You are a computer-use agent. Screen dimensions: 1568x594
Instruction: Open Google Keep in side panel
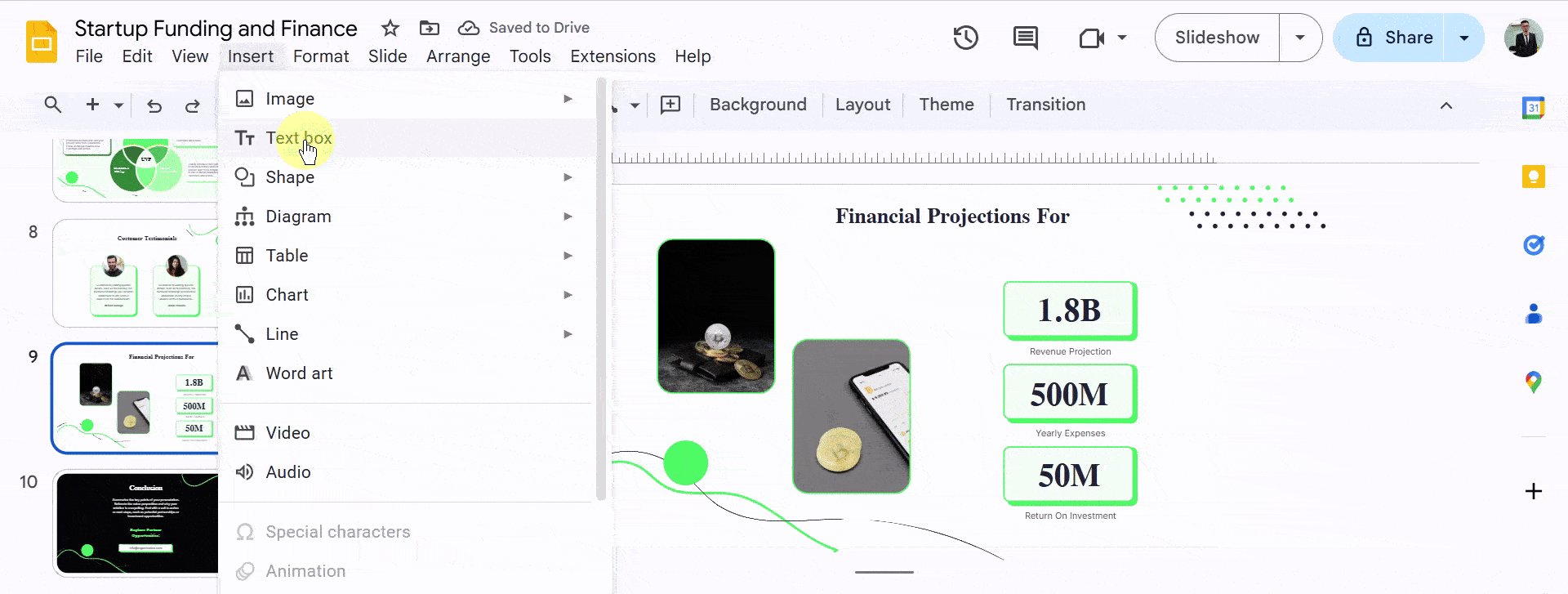[x=1533, y=176]
